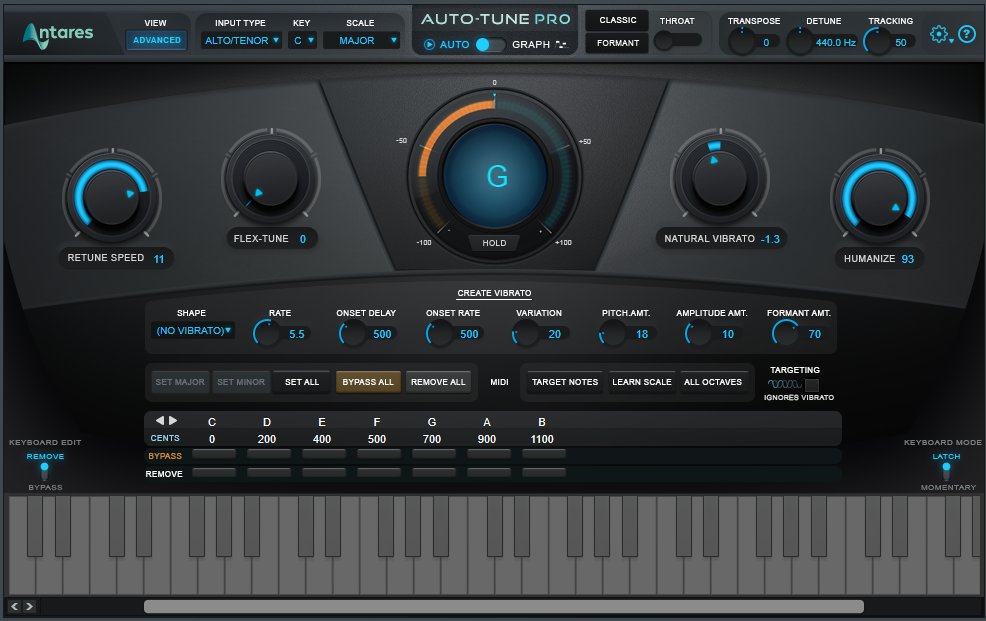Select the Classic mode tab
This screenshot has width=986, height=621.
617,20
